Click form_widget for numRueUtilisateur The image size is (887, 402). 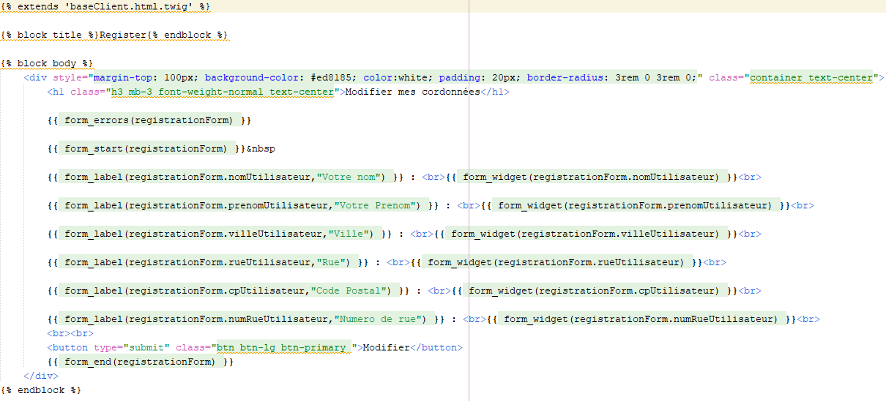click(x=642, y=319)
